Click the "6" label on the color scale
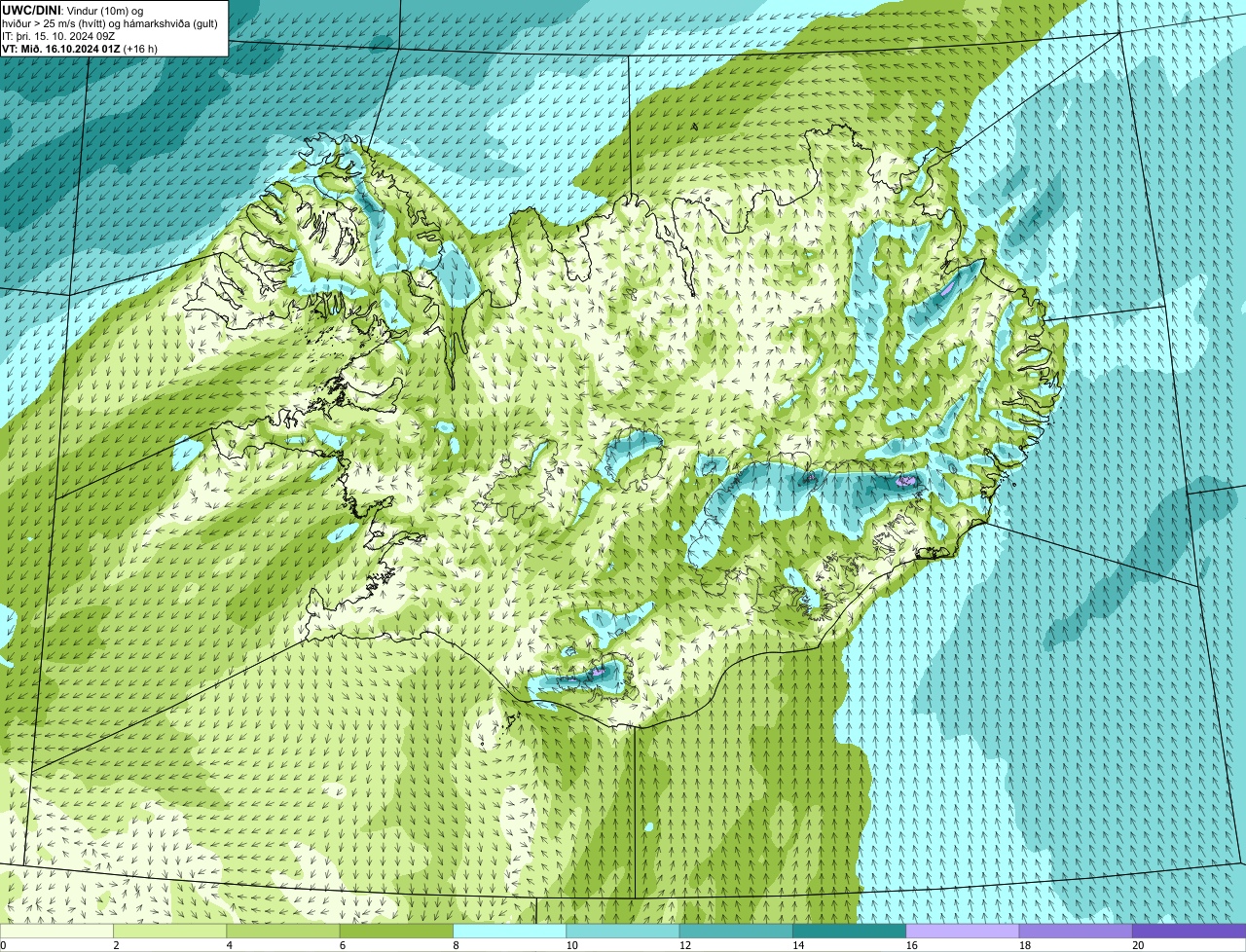The image size is (1246, 952). (342, 945)
